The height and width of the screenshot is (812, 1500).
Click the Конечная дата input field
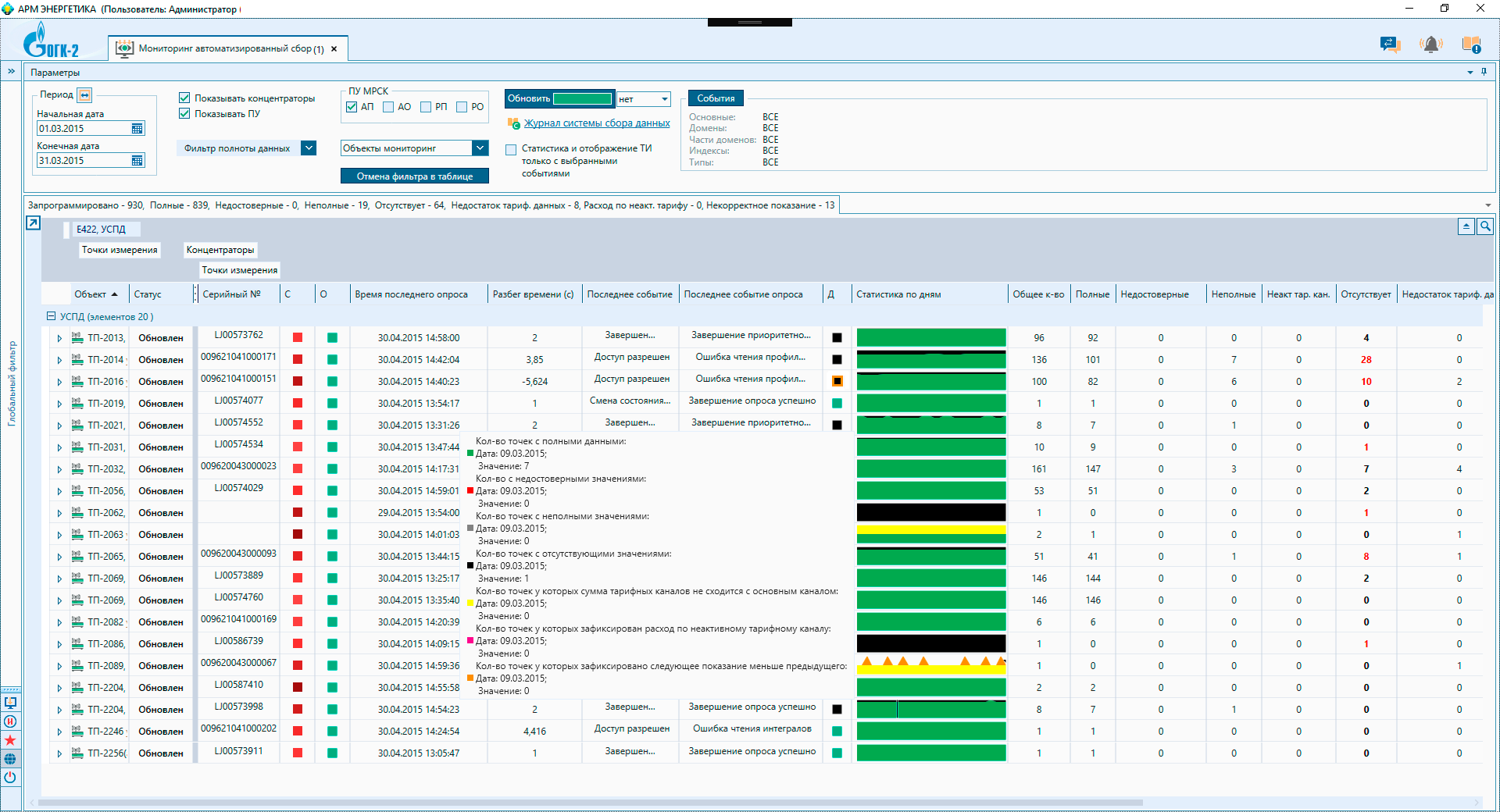click(x=84, y=161)
